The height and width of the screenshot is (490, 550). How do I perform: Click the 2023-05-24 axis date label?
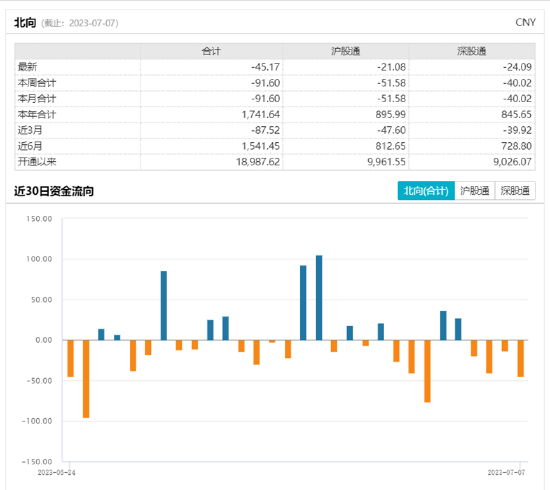[56, 472]
